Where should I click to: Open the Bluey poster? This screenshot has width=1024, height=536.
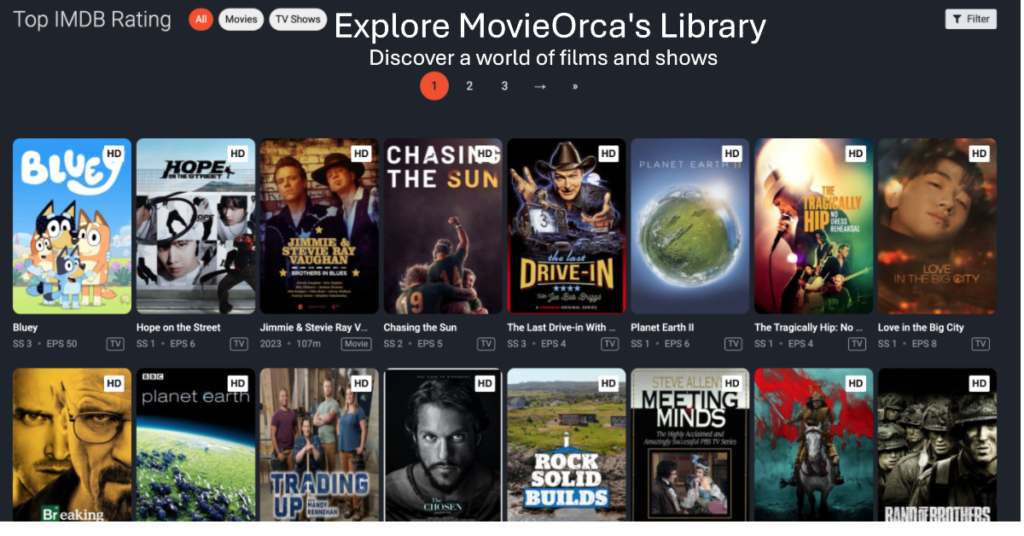pos(72,226)
